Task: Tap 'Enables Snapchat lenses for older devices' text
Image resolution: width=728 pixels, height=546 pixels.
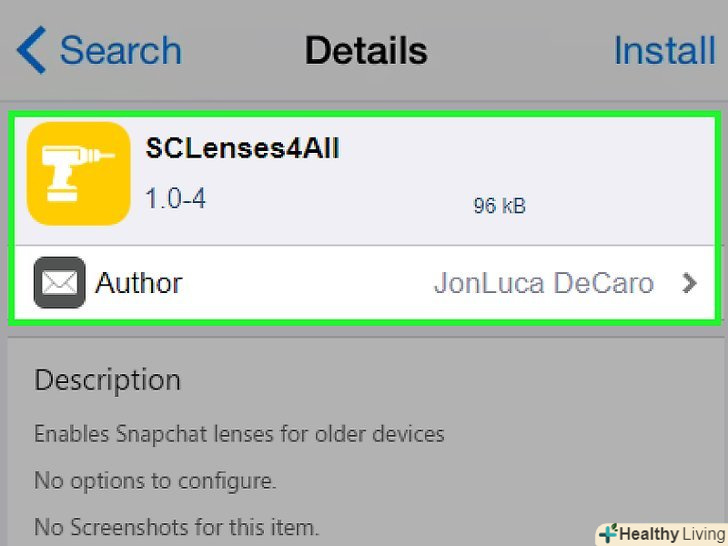Action: point(239,434)
